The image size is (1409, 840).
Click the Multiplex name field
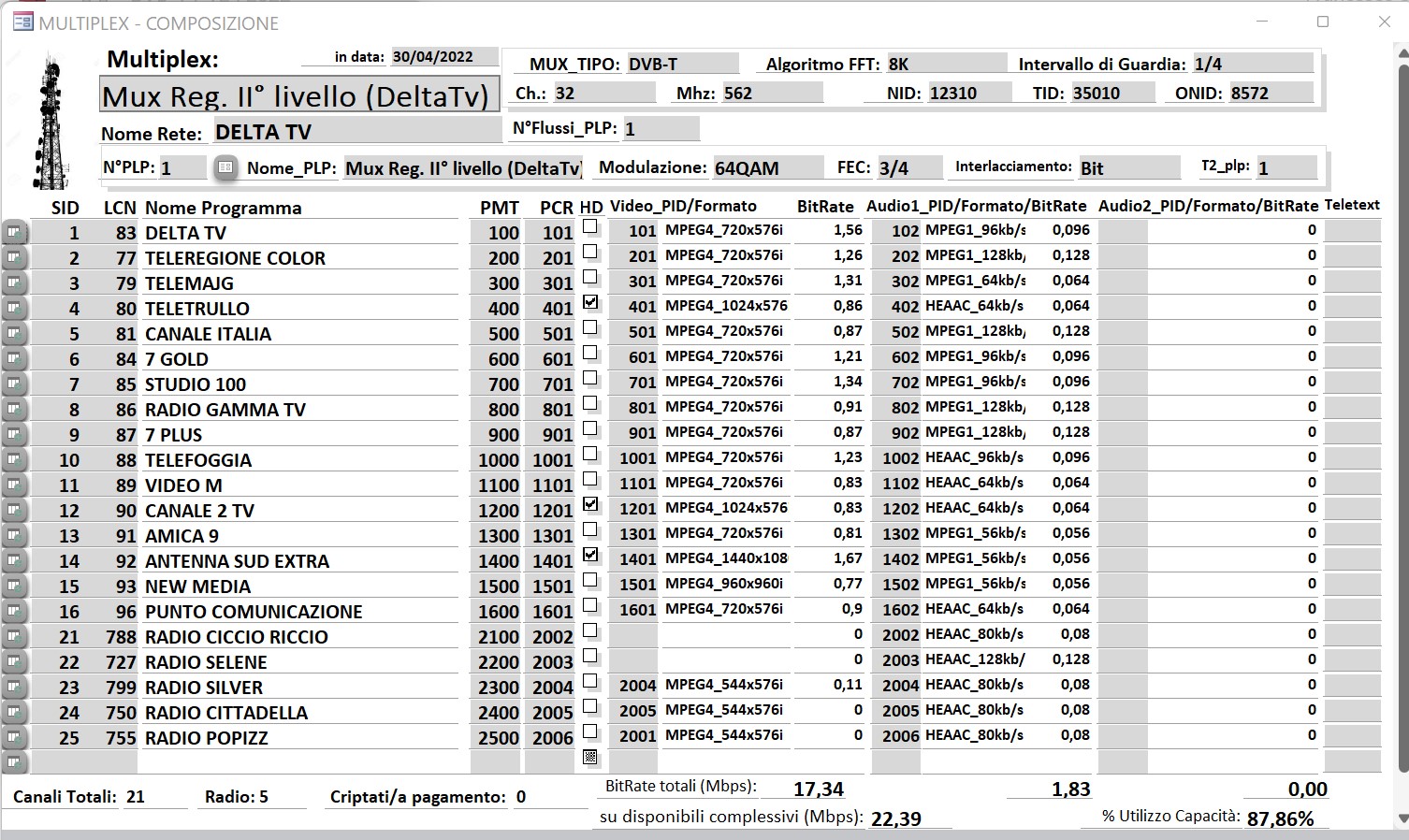(x=299, y=95)
